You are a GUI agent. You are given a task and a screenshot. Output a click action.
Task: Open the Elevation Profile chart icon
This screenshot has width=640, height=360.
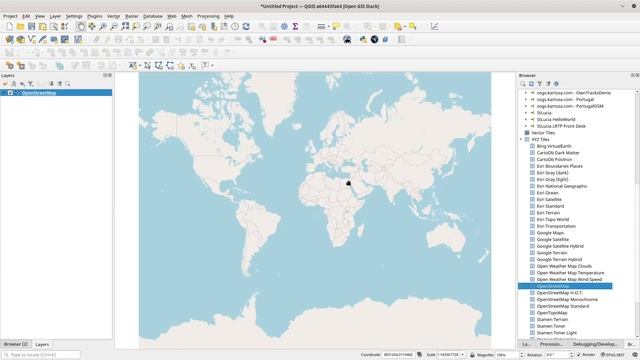point(434,27)
